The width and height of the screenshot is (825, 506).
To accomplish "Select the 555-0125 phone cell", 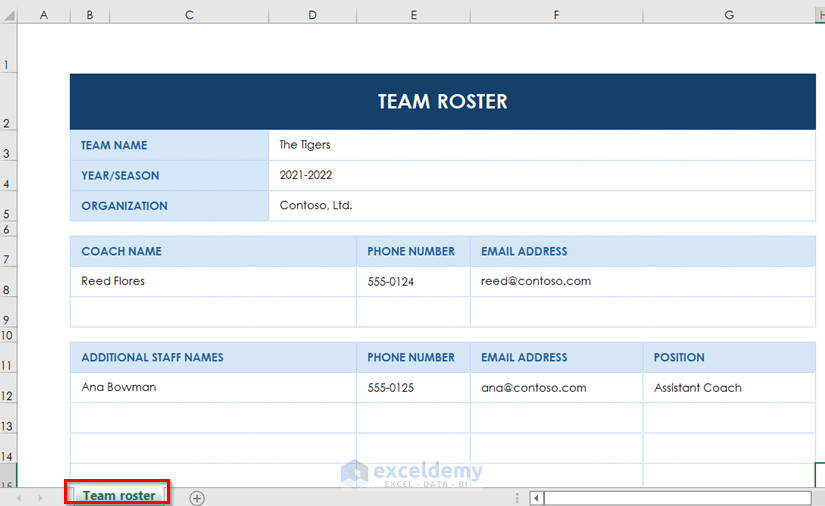I will [413, 388].
